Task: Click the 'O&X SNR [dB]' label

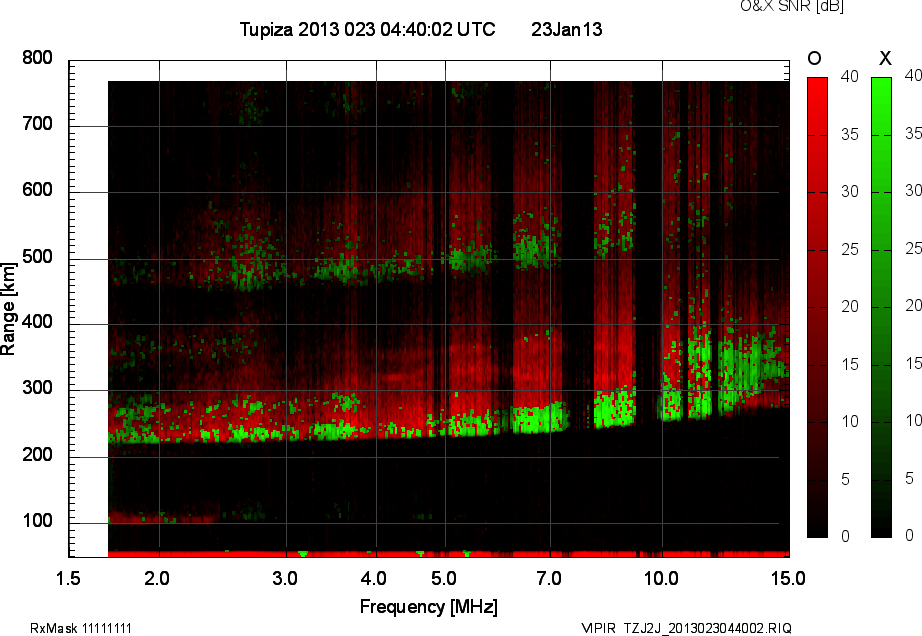Action: point(791,6)
